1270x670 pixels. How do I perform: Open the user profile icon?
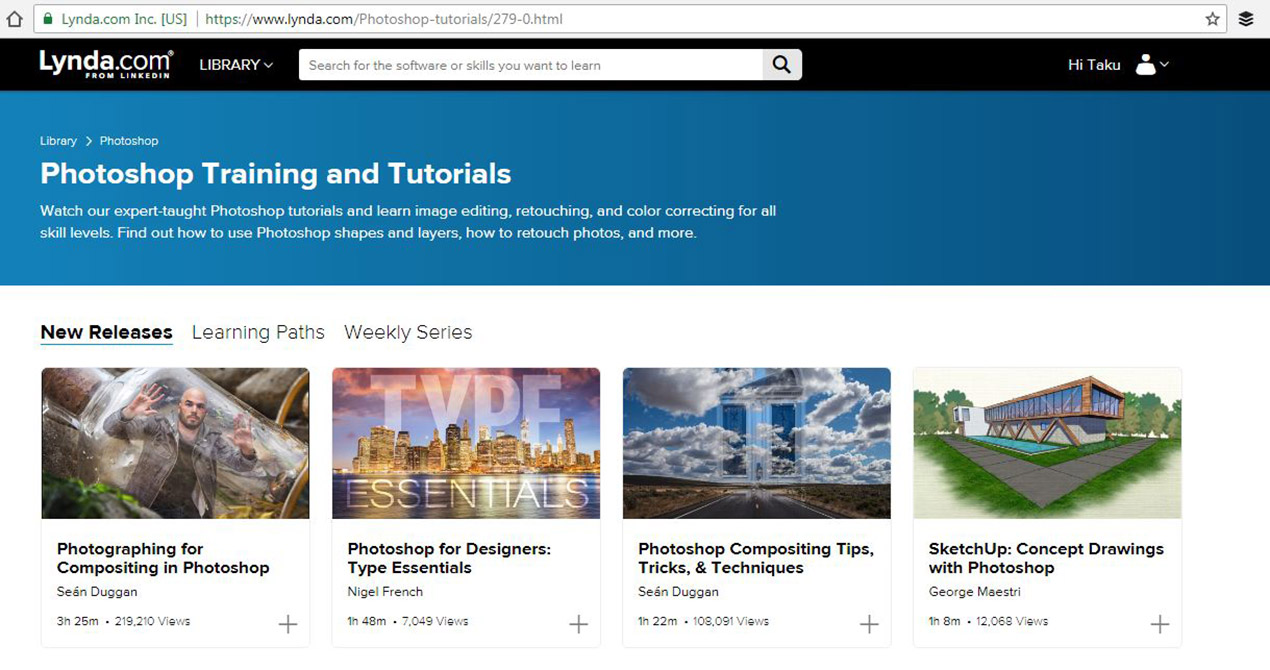tap(1146, 65)
